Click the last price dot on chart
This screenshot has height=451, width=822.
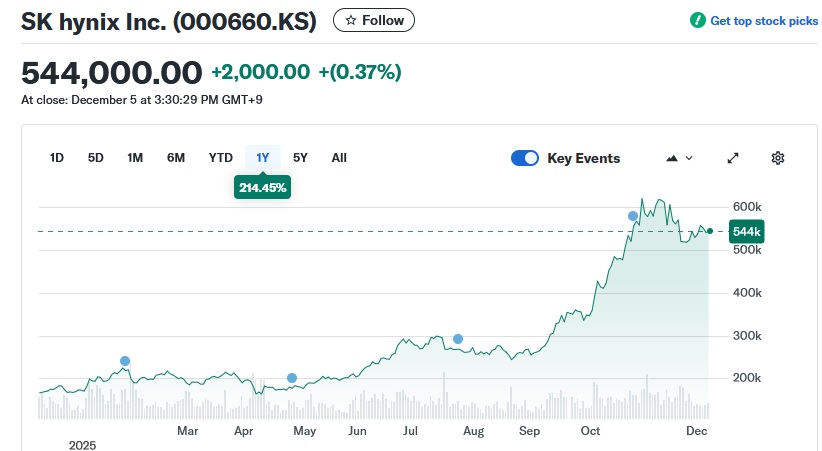(x=710, y=231)
